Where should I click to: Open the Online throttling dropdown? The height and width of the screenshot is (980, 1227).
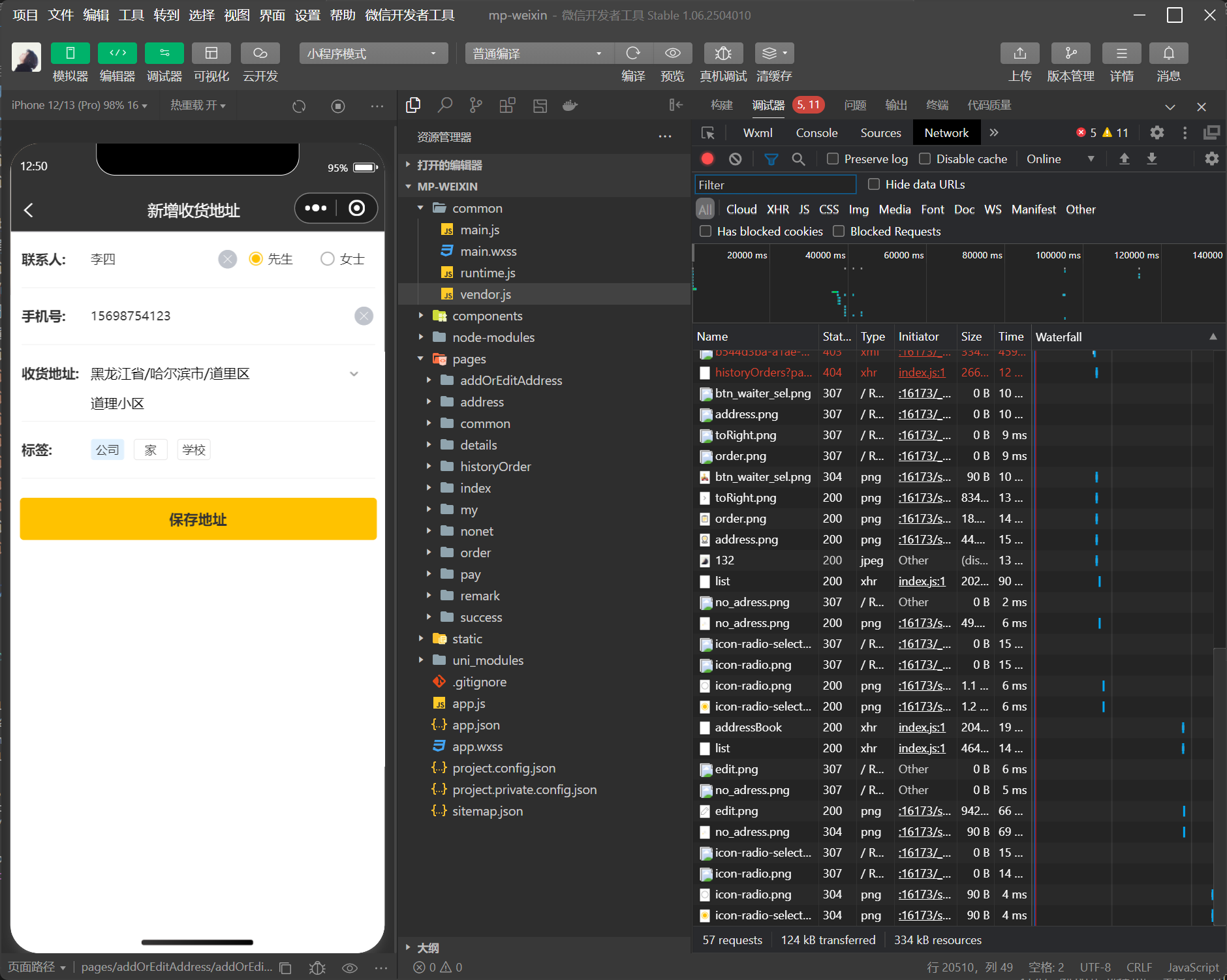coord(1059,159)
